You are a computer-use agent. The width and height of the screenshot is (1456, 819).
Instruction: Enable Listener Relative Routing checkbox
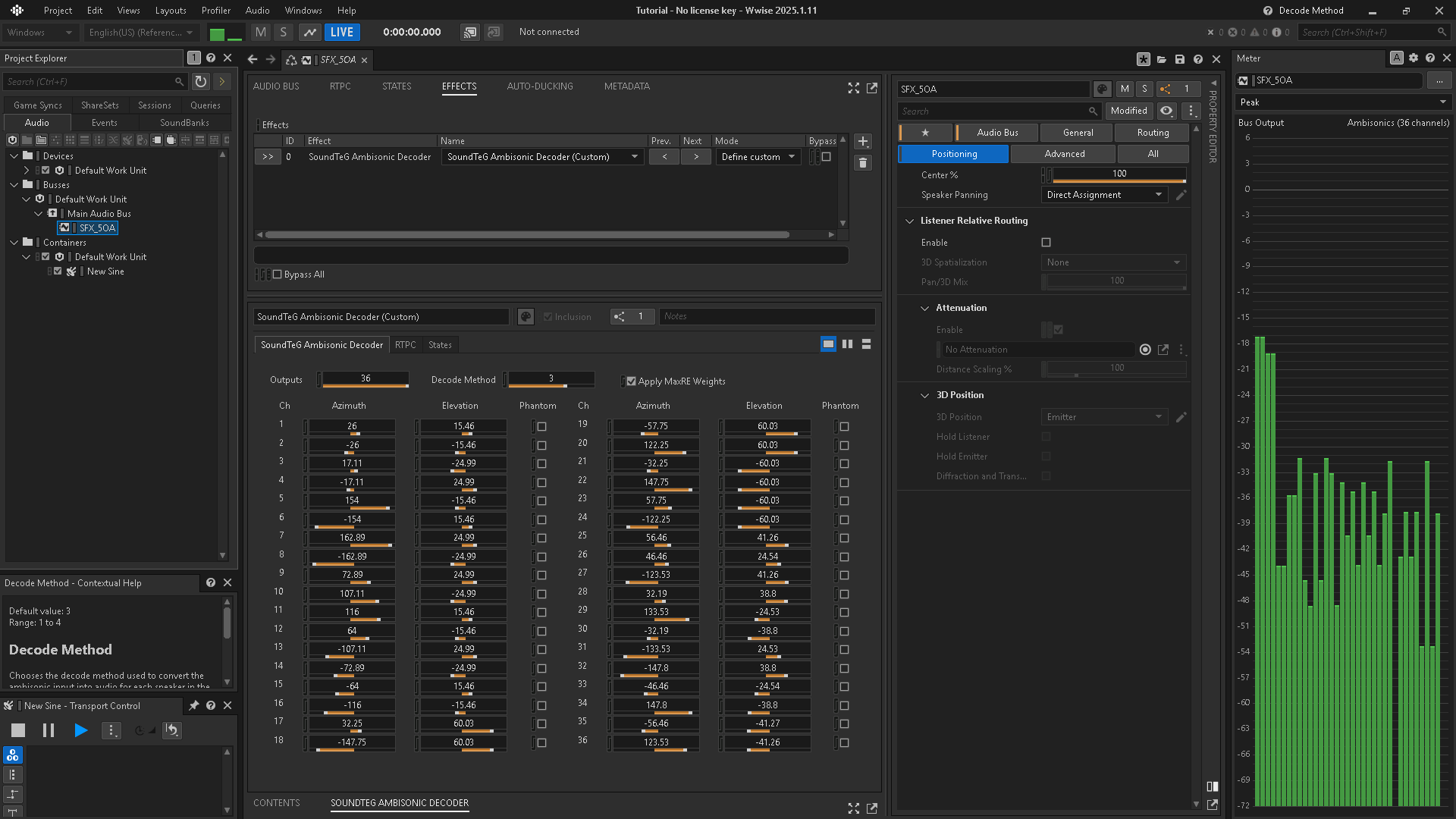1046,243
